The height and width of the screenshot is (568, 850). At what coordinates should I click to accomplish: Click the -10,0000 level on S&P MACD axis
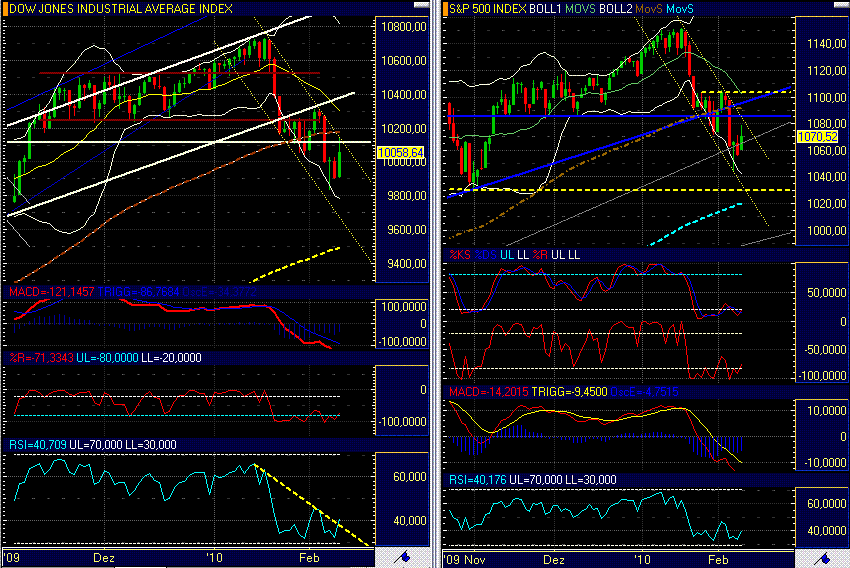pos(825,463)
